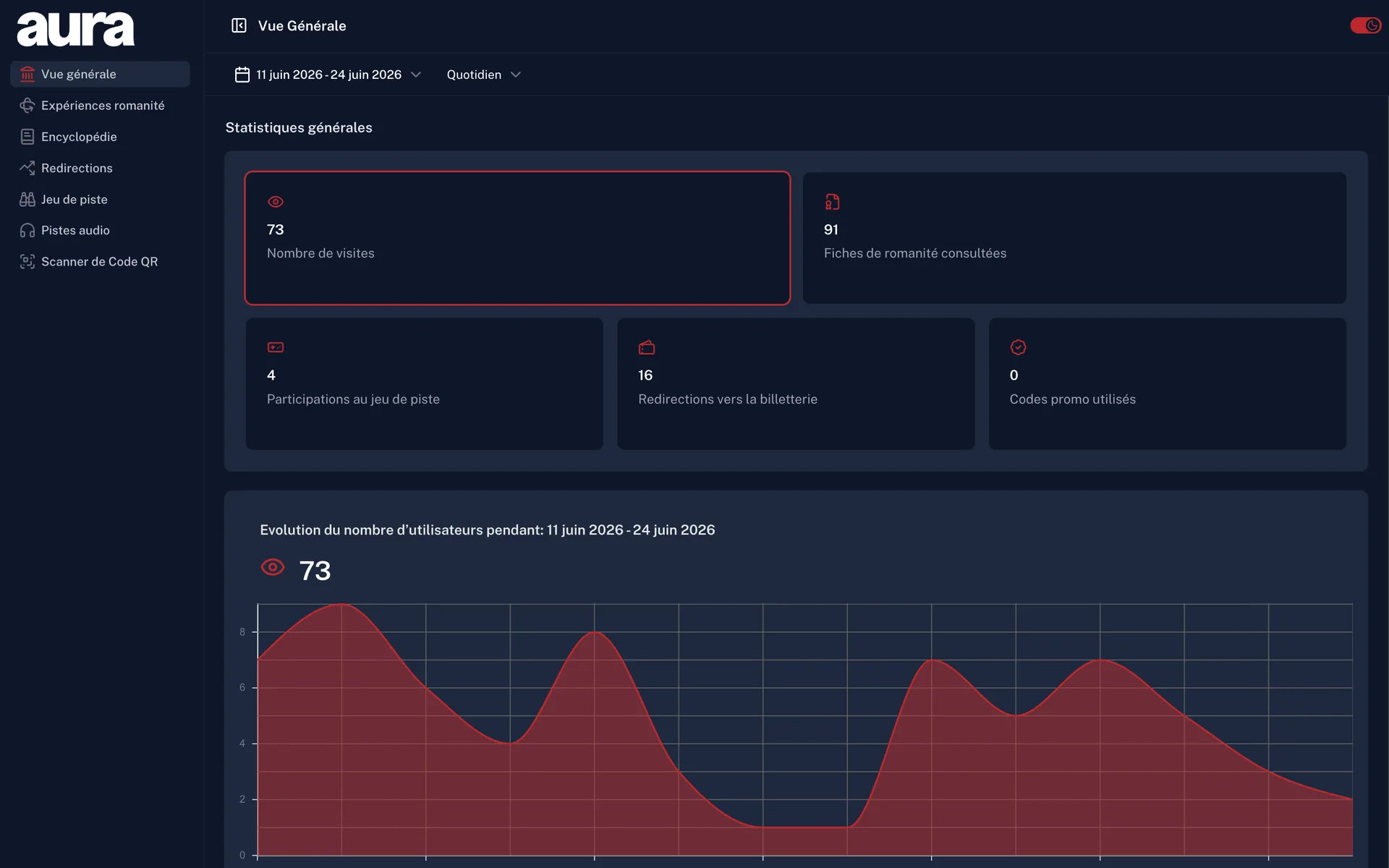This screenshot has height=868, width=1389.
Task: Select the Fiches de romanité consultées card
Action: tap(1074, 238)
